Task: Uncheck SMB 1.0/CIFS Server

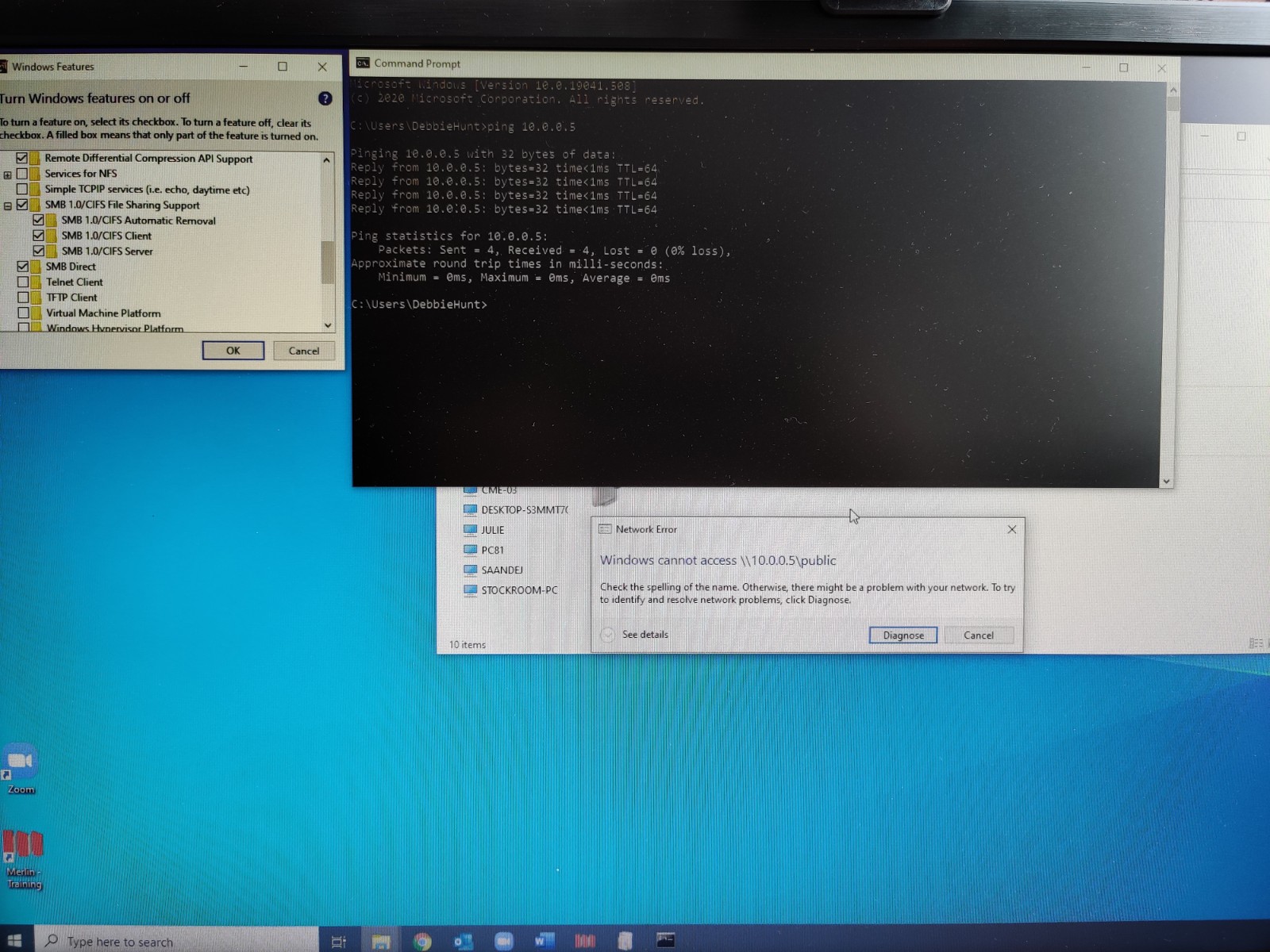Action: (38, 251)
